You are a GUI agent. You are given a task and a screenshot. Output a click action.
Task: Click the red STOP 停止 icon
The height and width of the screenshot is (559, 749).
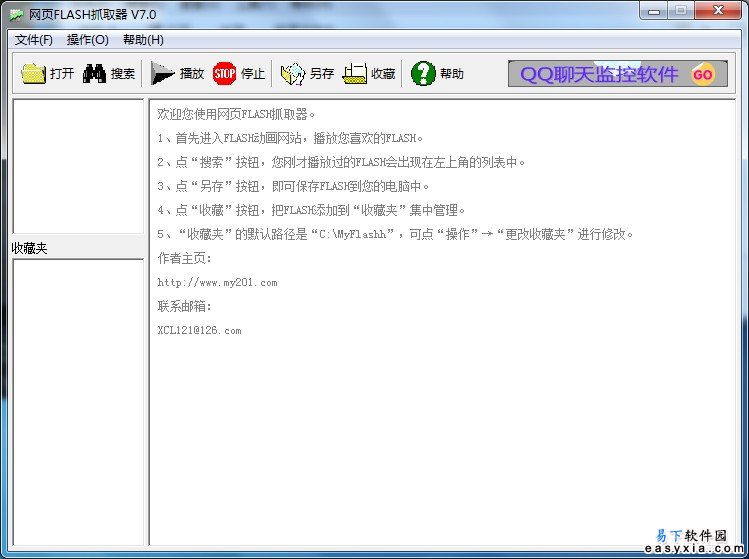pyautogui.click(x=224, y=74)
